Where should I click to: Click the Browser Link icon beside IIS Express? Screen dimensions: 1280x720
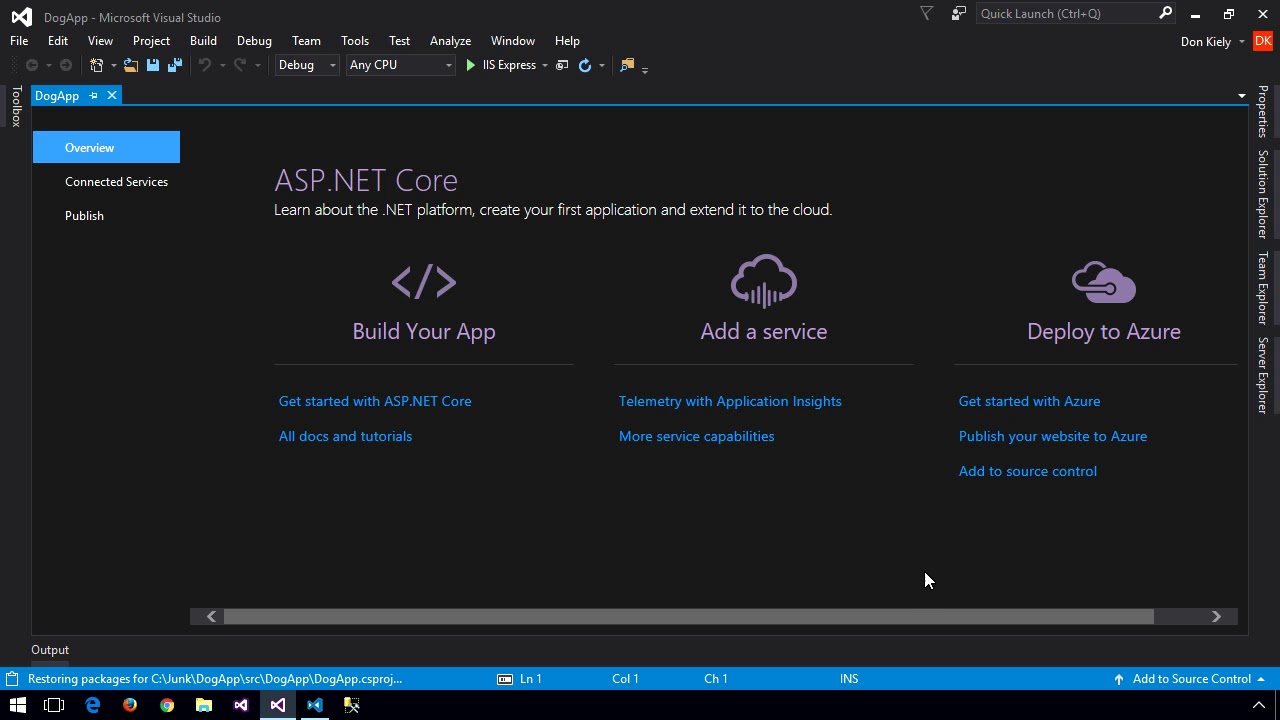(562, 65)
